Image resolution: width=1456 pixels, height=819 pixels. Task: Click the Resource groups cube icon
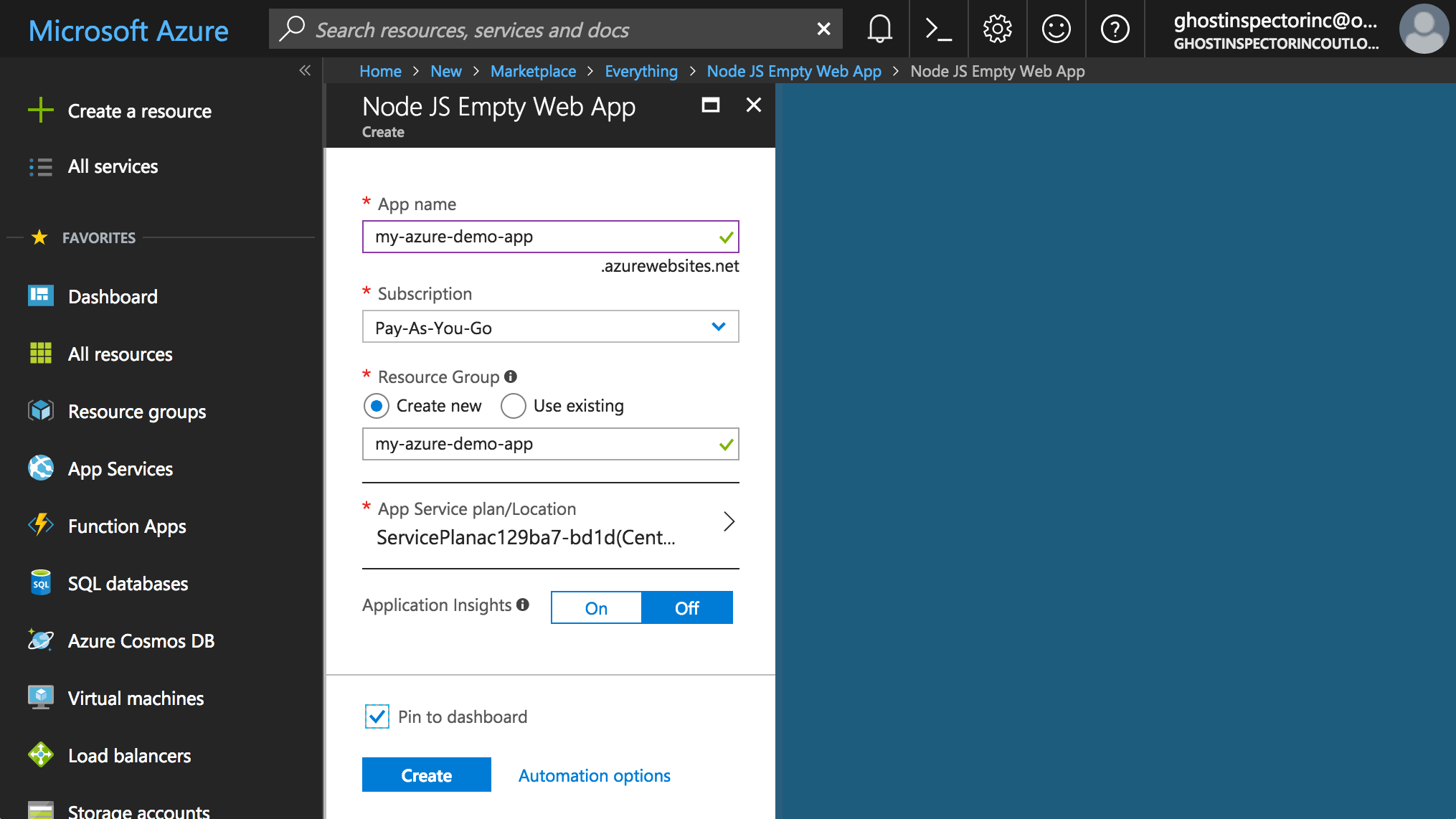click(41, 410)
